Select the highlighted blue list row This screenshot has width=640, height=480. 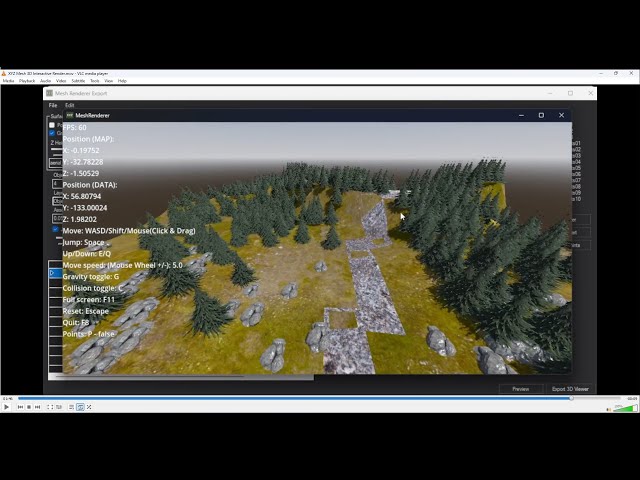pos(55,273)
